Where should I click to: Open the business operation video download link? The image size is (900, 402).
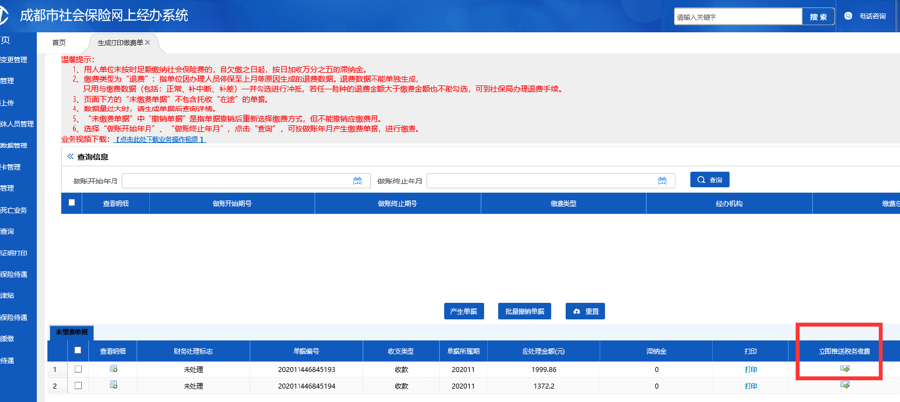tap(160, 139)
